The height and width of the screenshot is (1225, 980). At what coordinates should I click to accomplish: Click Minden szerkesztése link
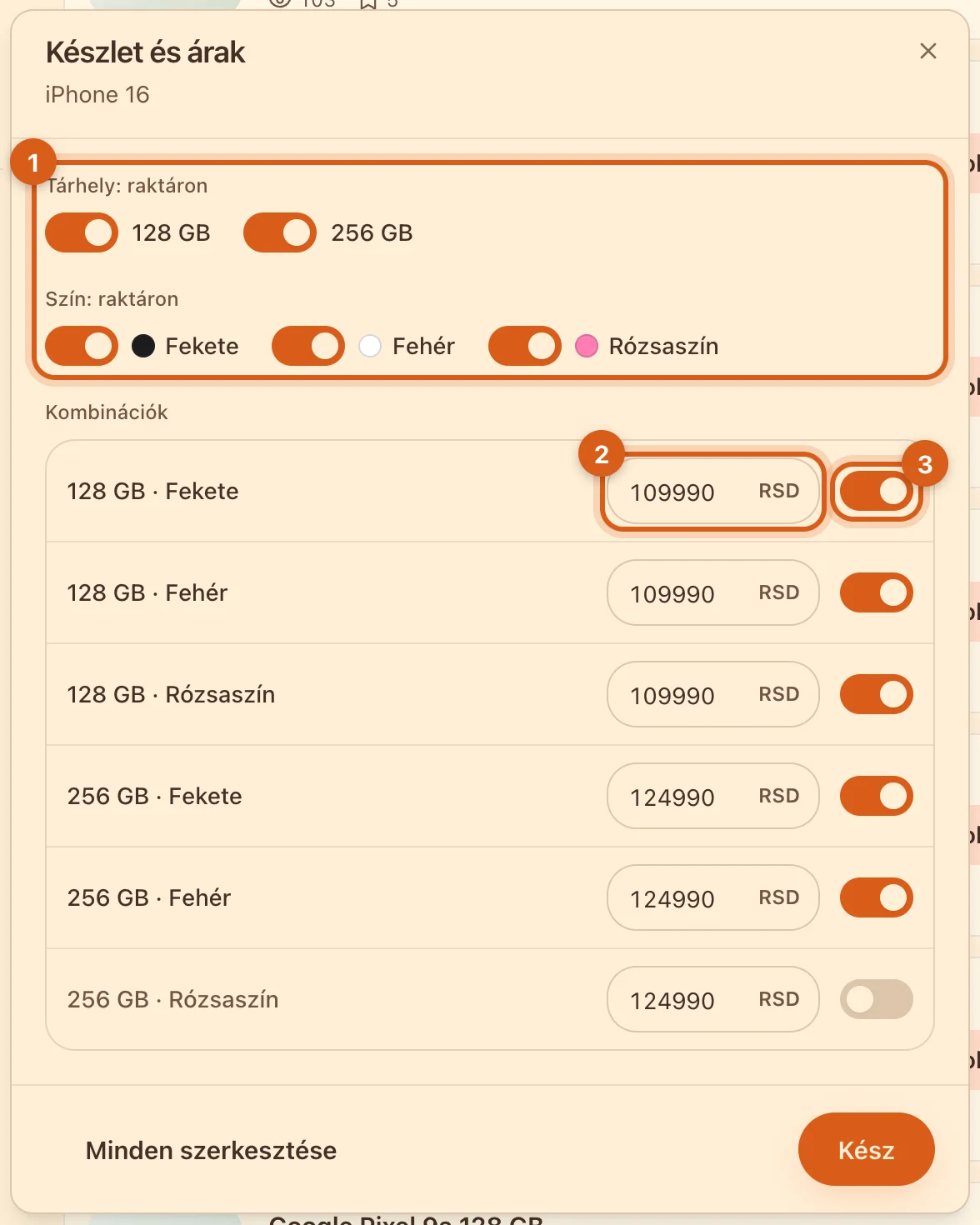pyautogui.click(x=211, y=1150)
